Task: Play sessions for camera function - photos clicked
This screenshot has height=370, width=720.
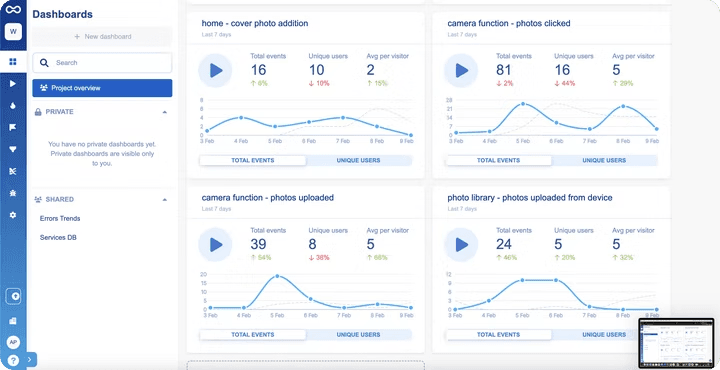Action: (461, 70)
